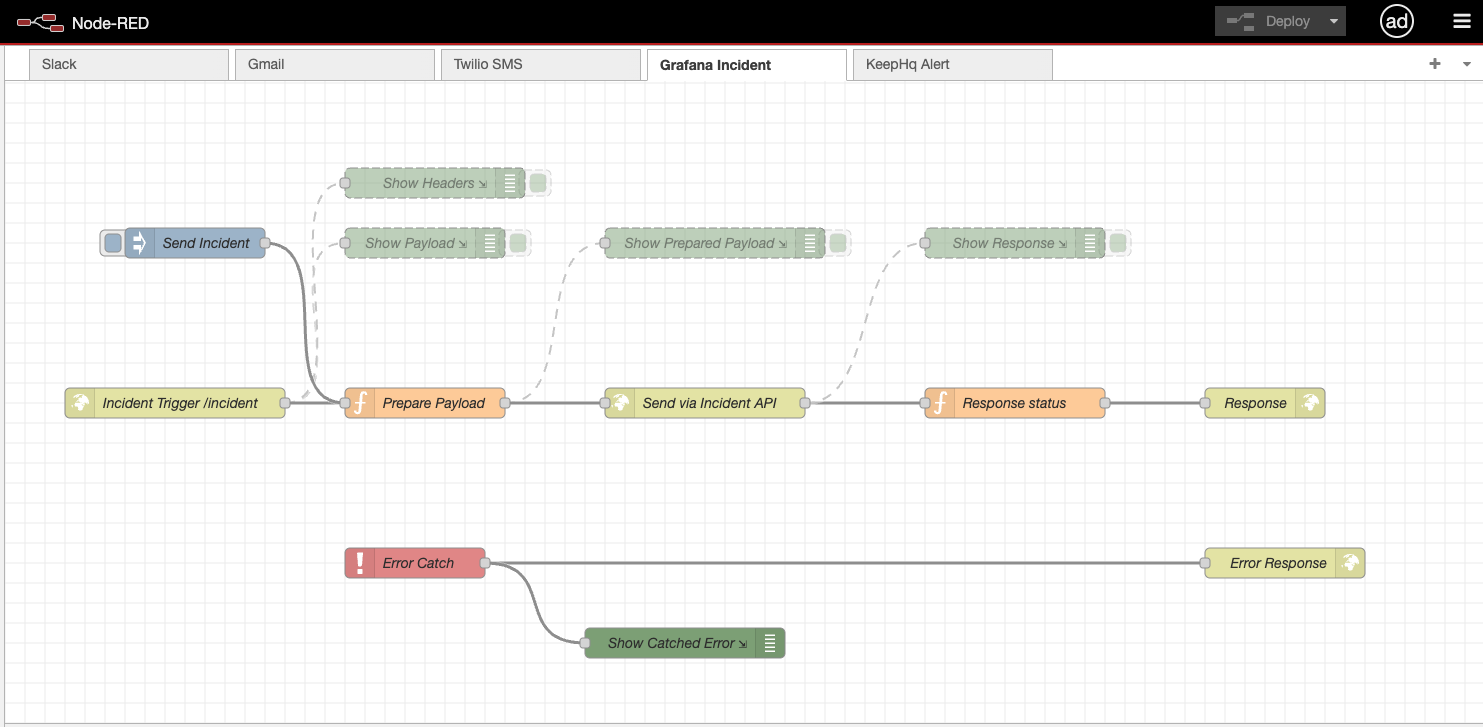Image resolution: width=1483 pixels, height=727 pixels.
Task: Select the Response status node label
Action: point(1014,403)
